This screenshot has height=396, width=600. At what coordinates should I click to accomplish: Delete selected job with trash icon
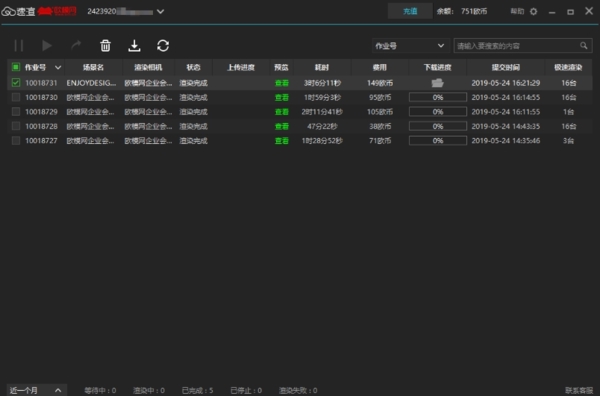click(105, 46)
